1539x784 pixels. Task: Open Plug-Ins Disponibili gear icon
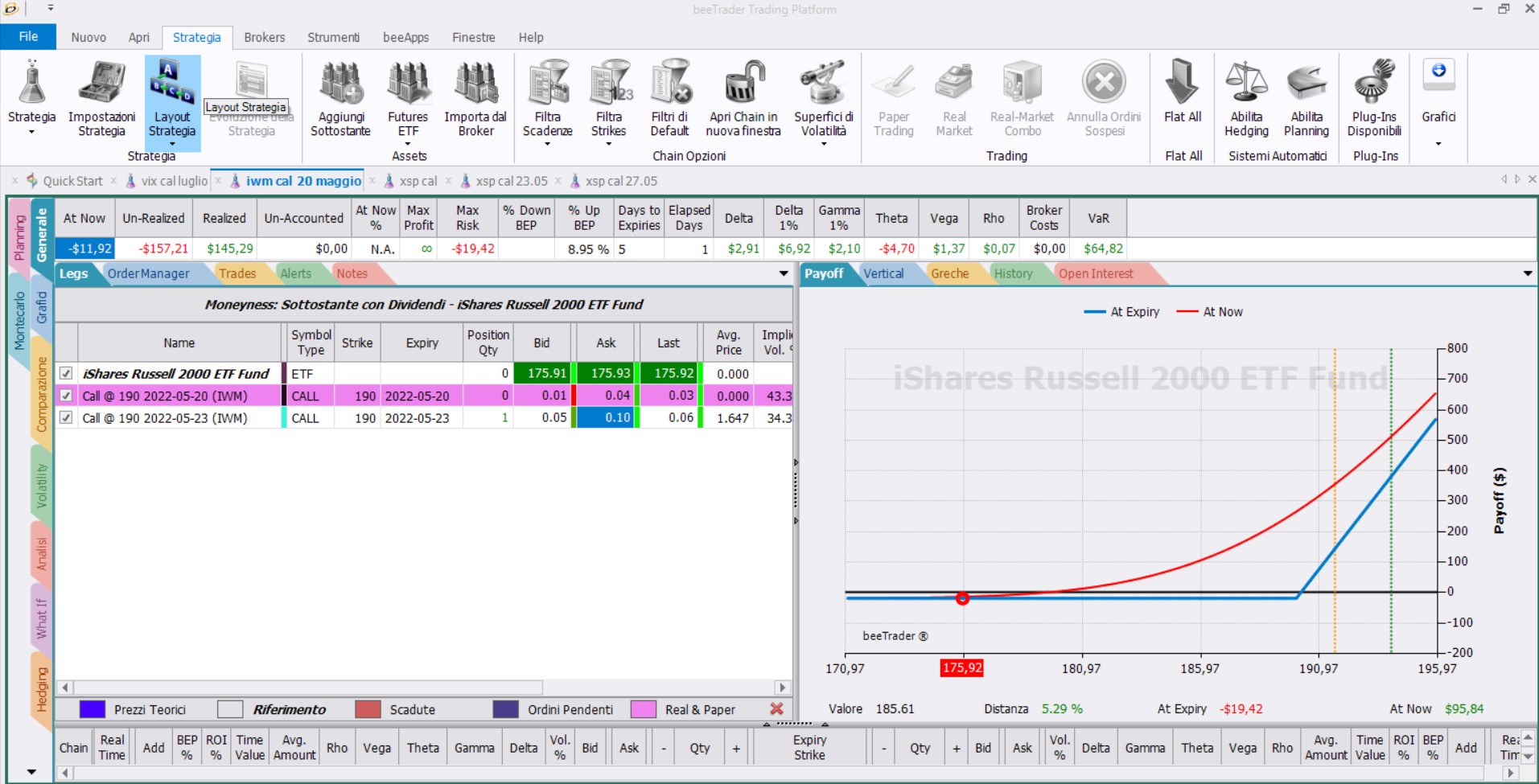click(x=1374, y=83)
